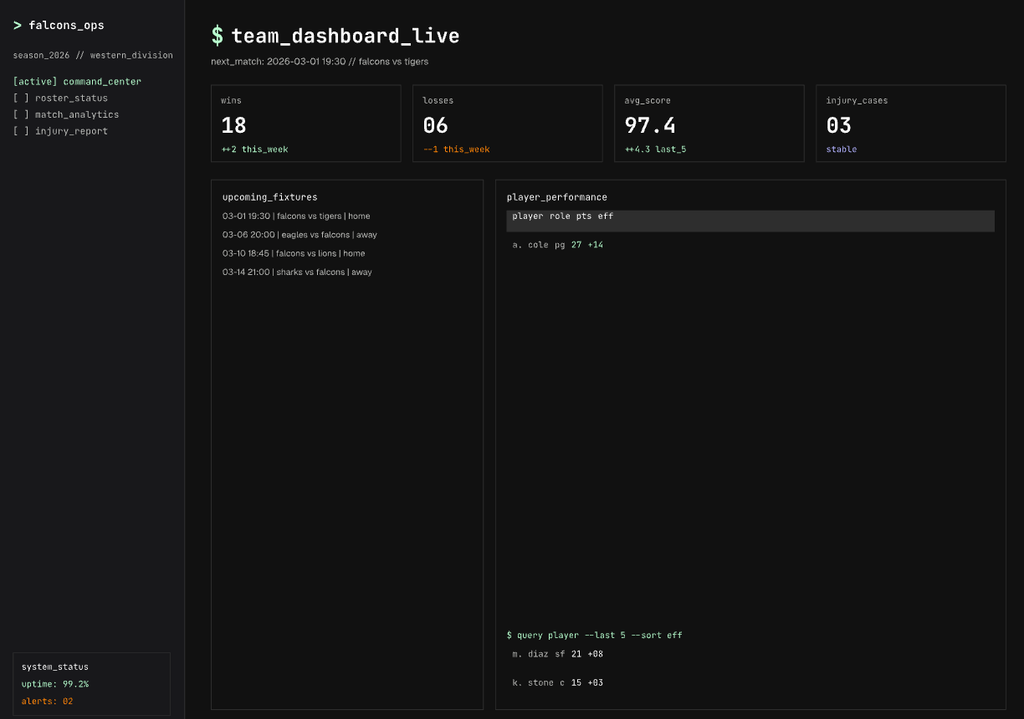Select the avg_score stat card
This screenshot has width=1024, height=719.
[x=708, y=123]
